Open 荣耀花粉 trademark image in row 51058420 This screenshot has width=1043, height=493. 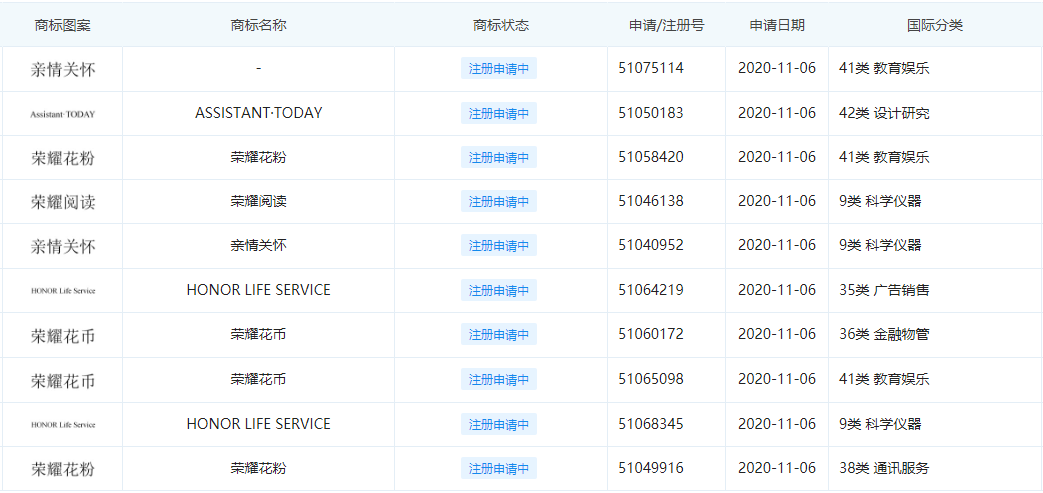click(63, 158)
